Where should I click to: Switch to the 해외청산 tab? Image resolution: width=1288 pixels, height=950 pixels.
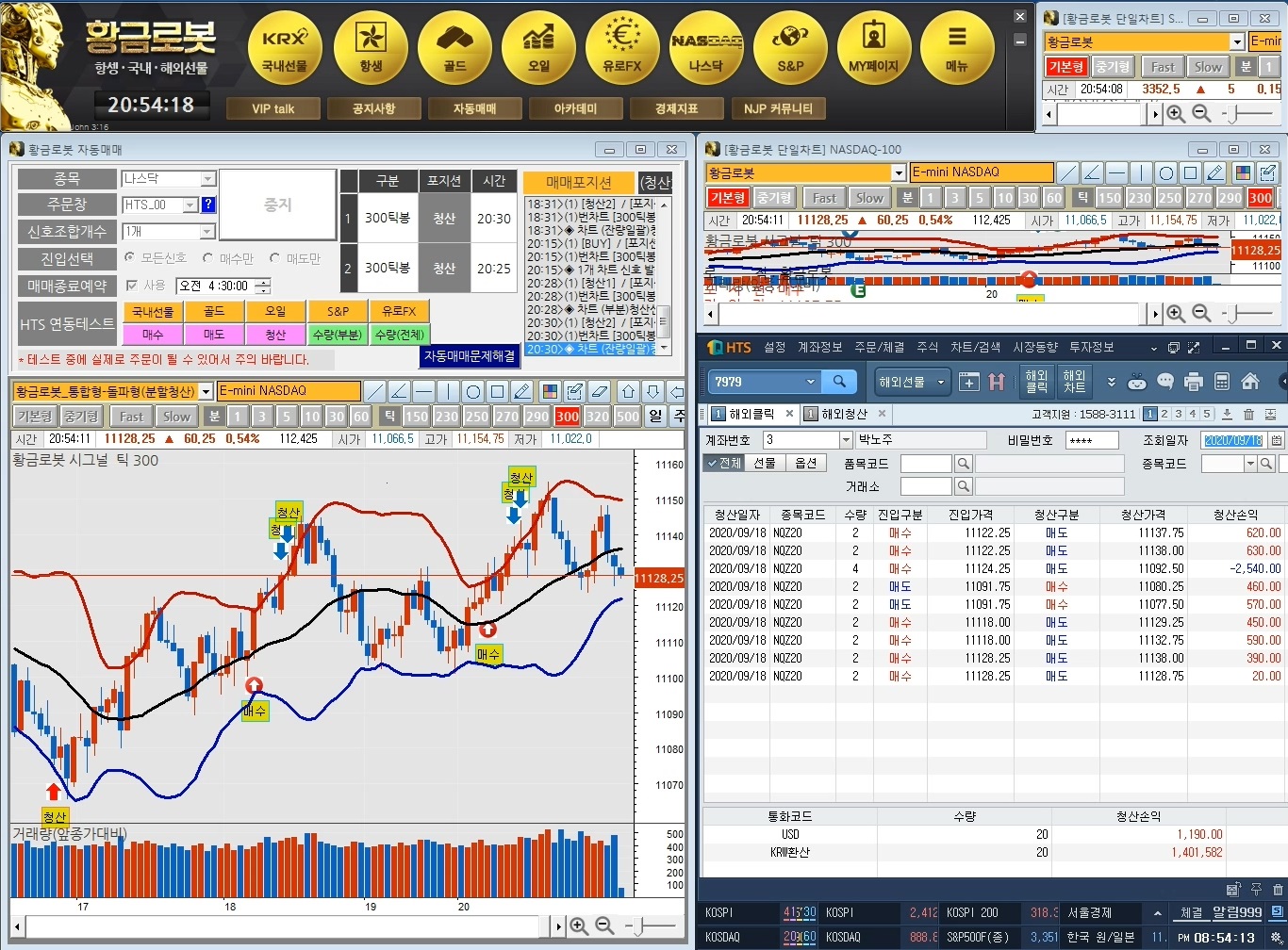coord(846,414)
